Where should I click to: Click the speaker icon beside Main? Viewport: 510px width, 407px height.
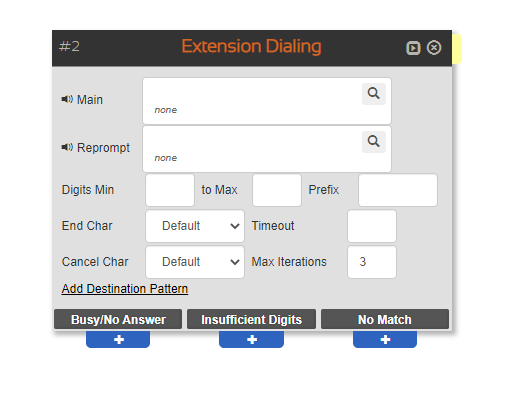(67, 99)
